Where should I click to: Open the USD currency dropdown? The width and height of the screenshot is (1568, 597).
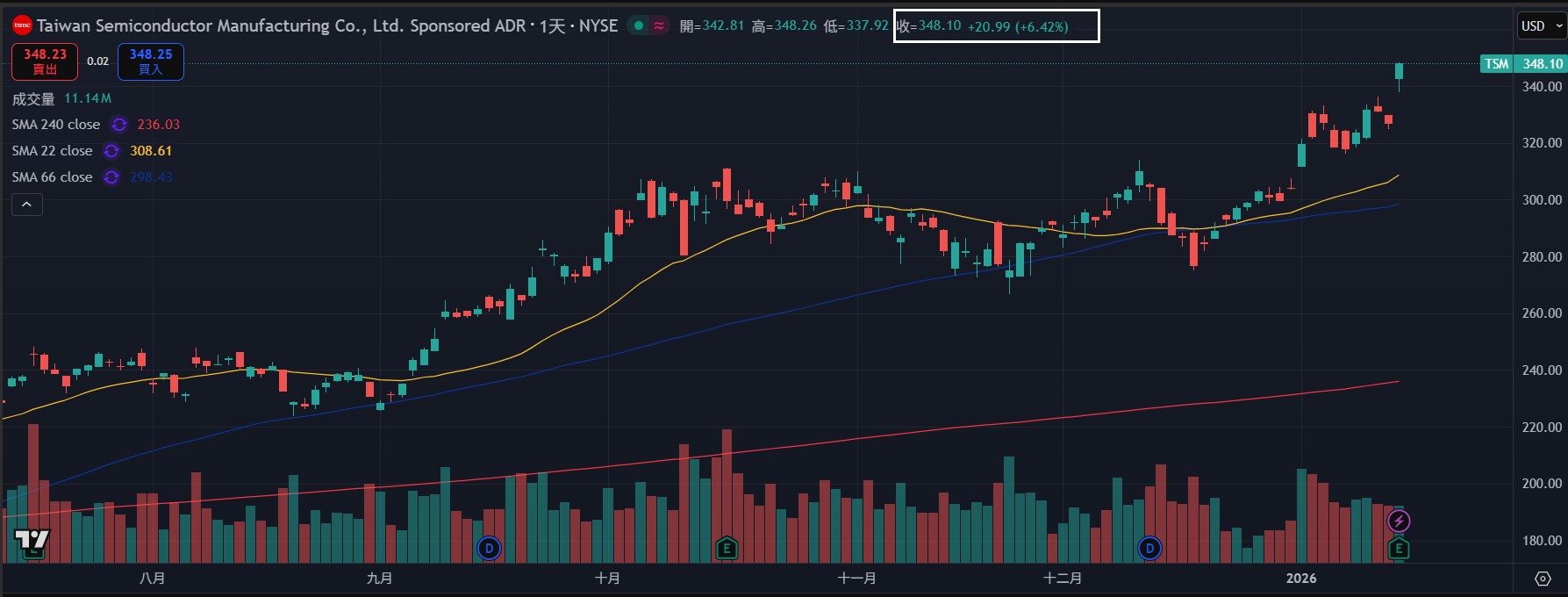click(1542, 26)
